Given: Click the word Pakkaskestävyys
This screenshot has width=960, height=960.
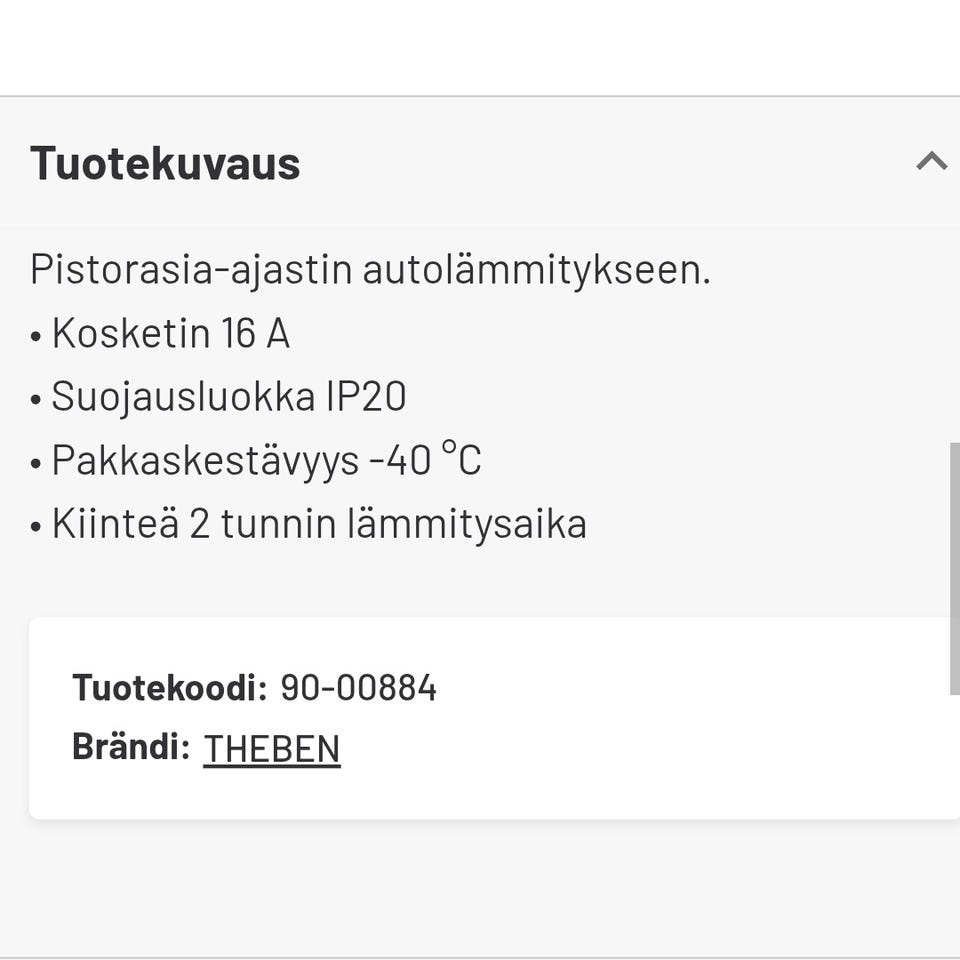Looking at the screenshot, I should [x=205, y=460].
